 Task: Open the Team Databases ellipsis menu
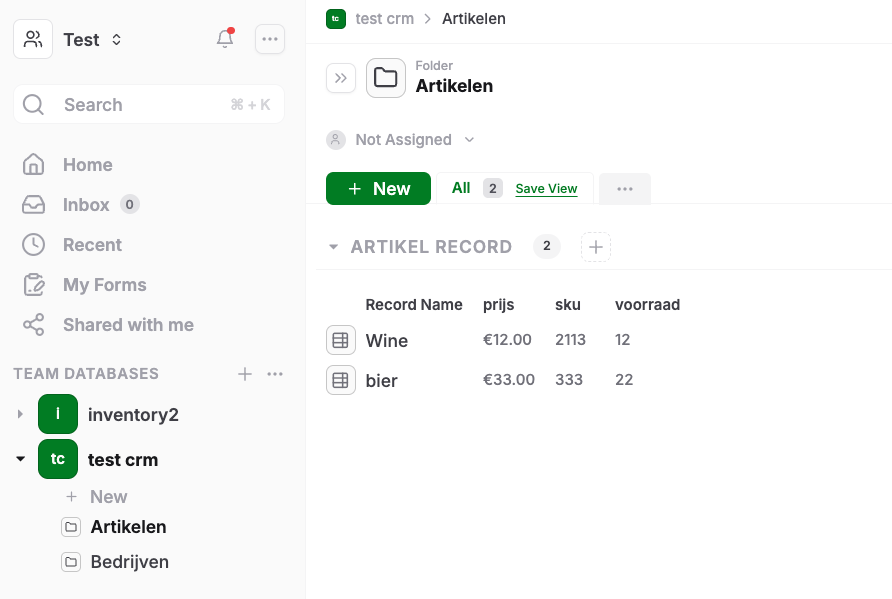click(x=275, y=374)
